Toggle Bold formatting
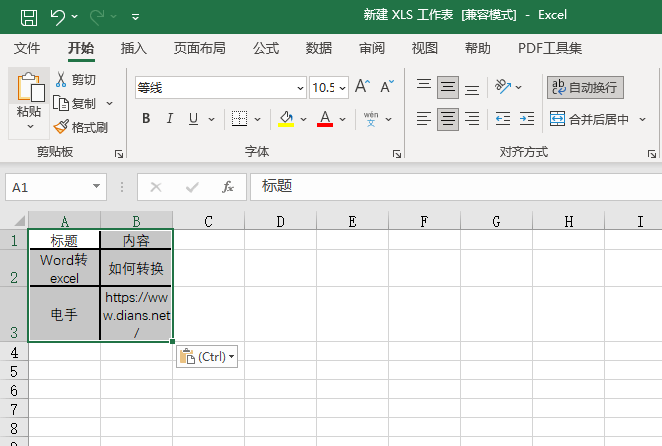 (x=146, y=119)
